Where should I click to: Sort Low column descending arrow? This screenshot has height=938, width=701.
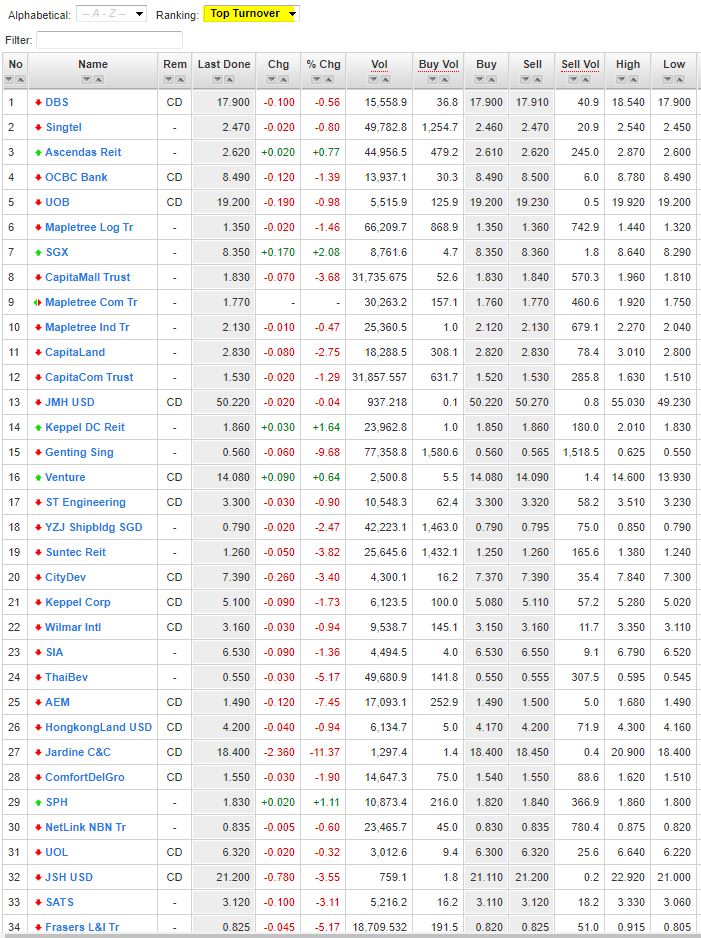(668, 80)
